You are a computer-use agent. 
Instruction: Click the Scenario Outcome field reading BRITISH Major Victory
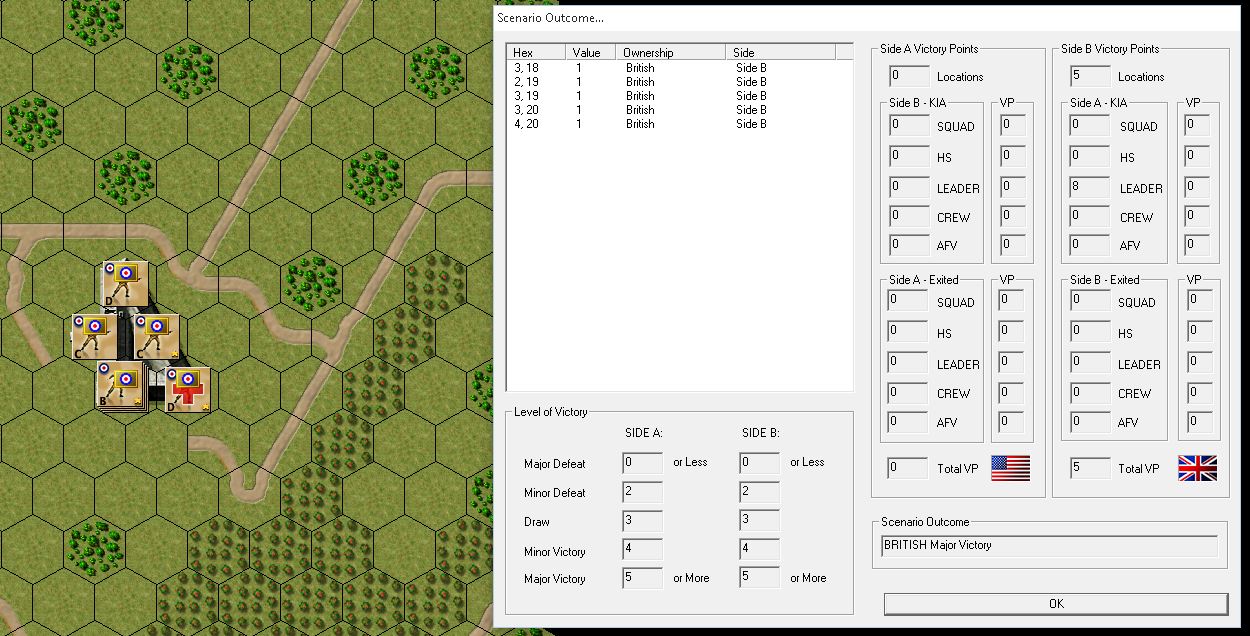point(1050,546)
